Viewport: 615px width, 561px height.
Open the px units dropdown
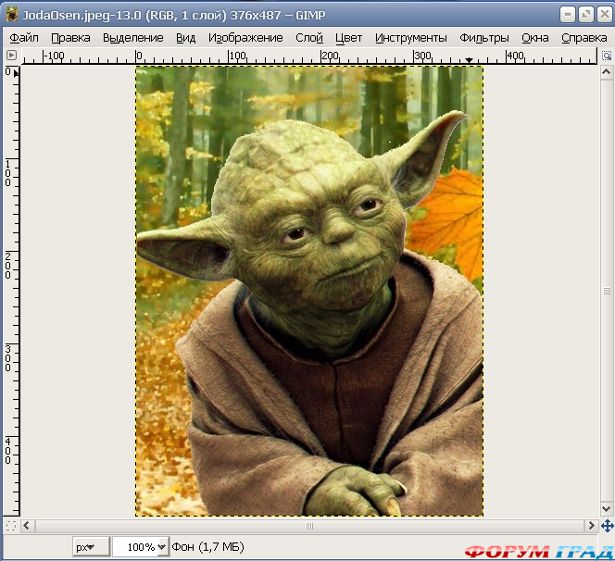click(91, 547)
